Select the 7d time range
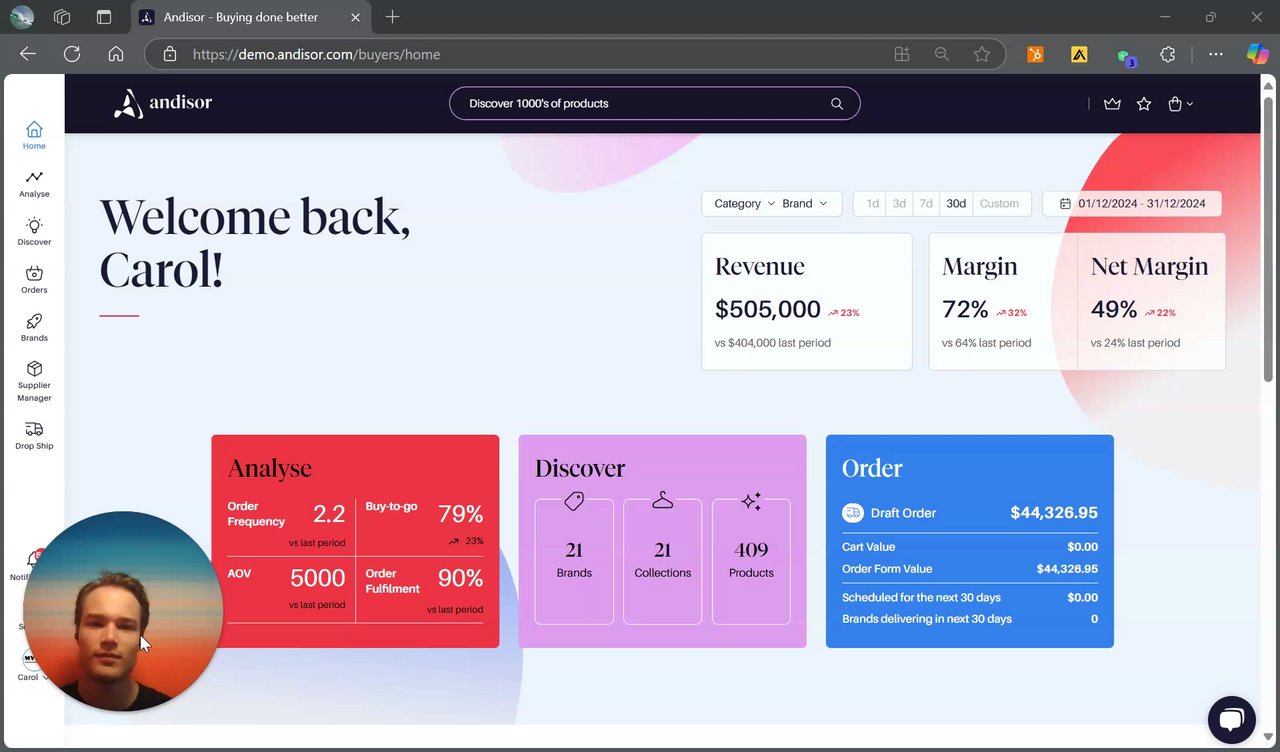Image resolution: width=1280 pixels, height=752 pixels. pyautogui.click(x=926, y=203)
